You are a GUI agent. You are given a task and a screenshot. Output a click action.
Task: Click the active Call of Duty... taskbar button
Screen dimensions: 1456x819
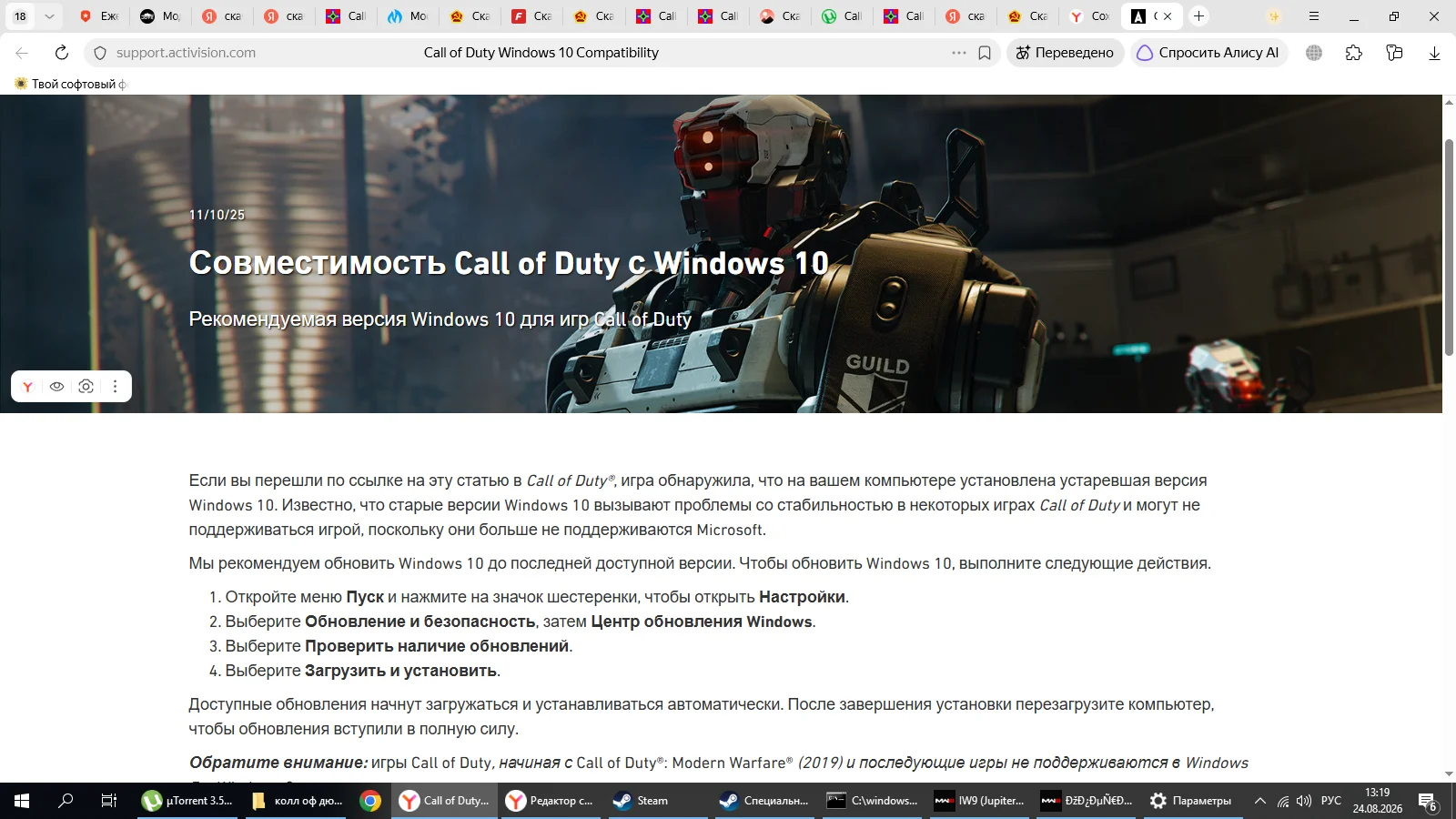(x=446, y=801)
